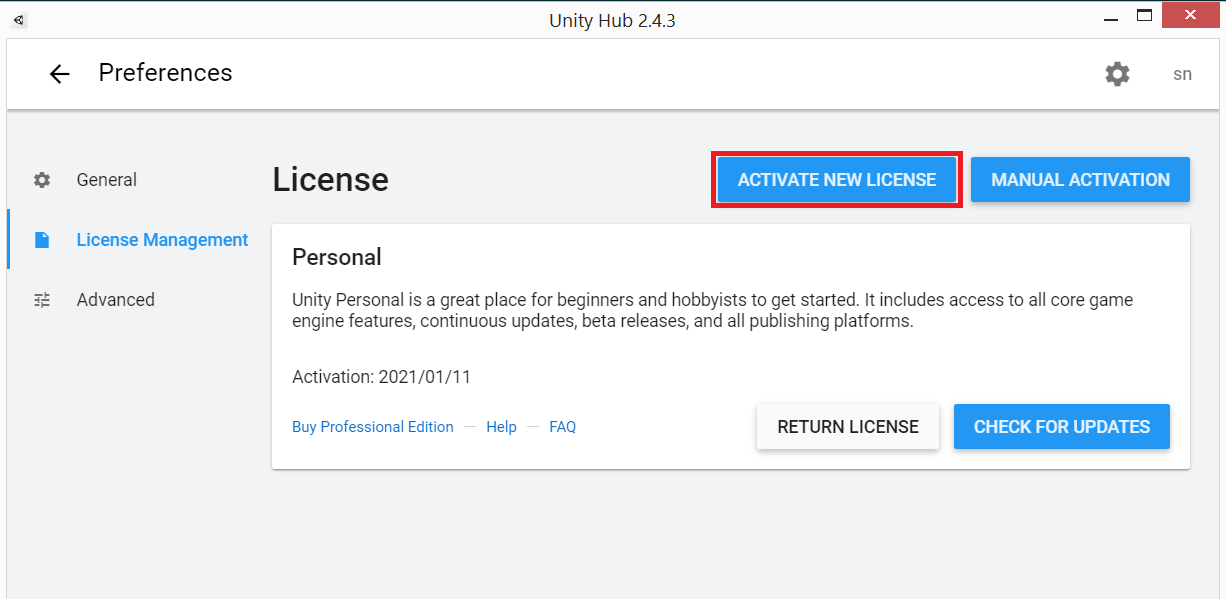Click RETURN LICENSE button
This screenshot has height=599, width=1226.
click(x=848, y=427)
